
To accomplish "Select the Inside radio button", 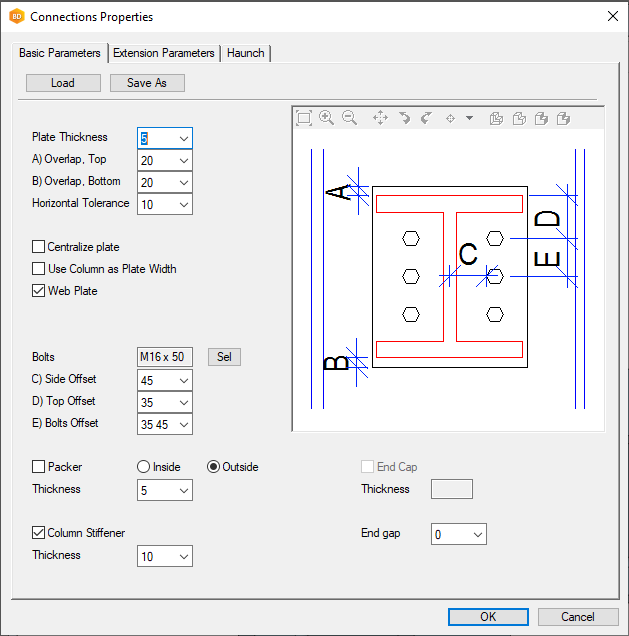I will (x=143, y=467).
